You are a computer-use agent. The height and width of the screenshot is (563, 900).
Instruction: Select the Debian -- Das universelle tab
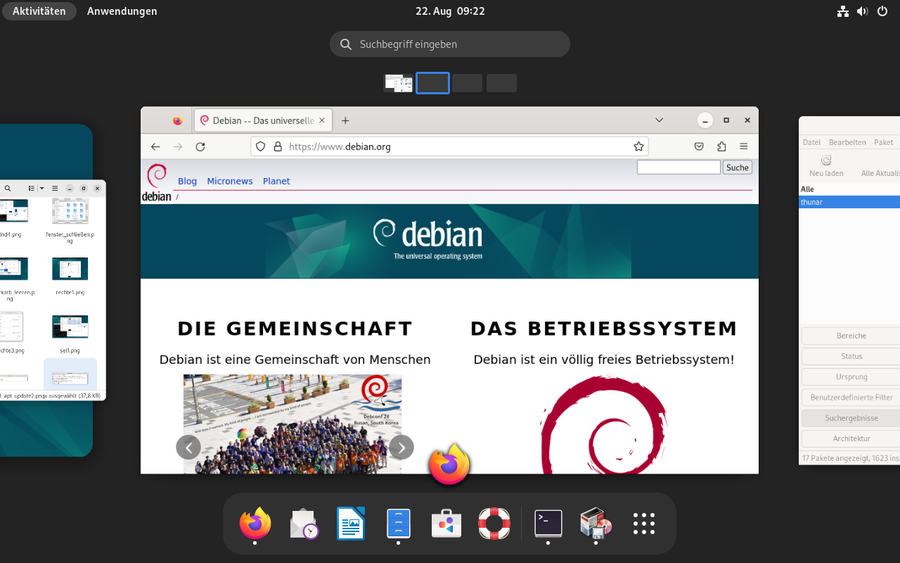pos(263,121)
